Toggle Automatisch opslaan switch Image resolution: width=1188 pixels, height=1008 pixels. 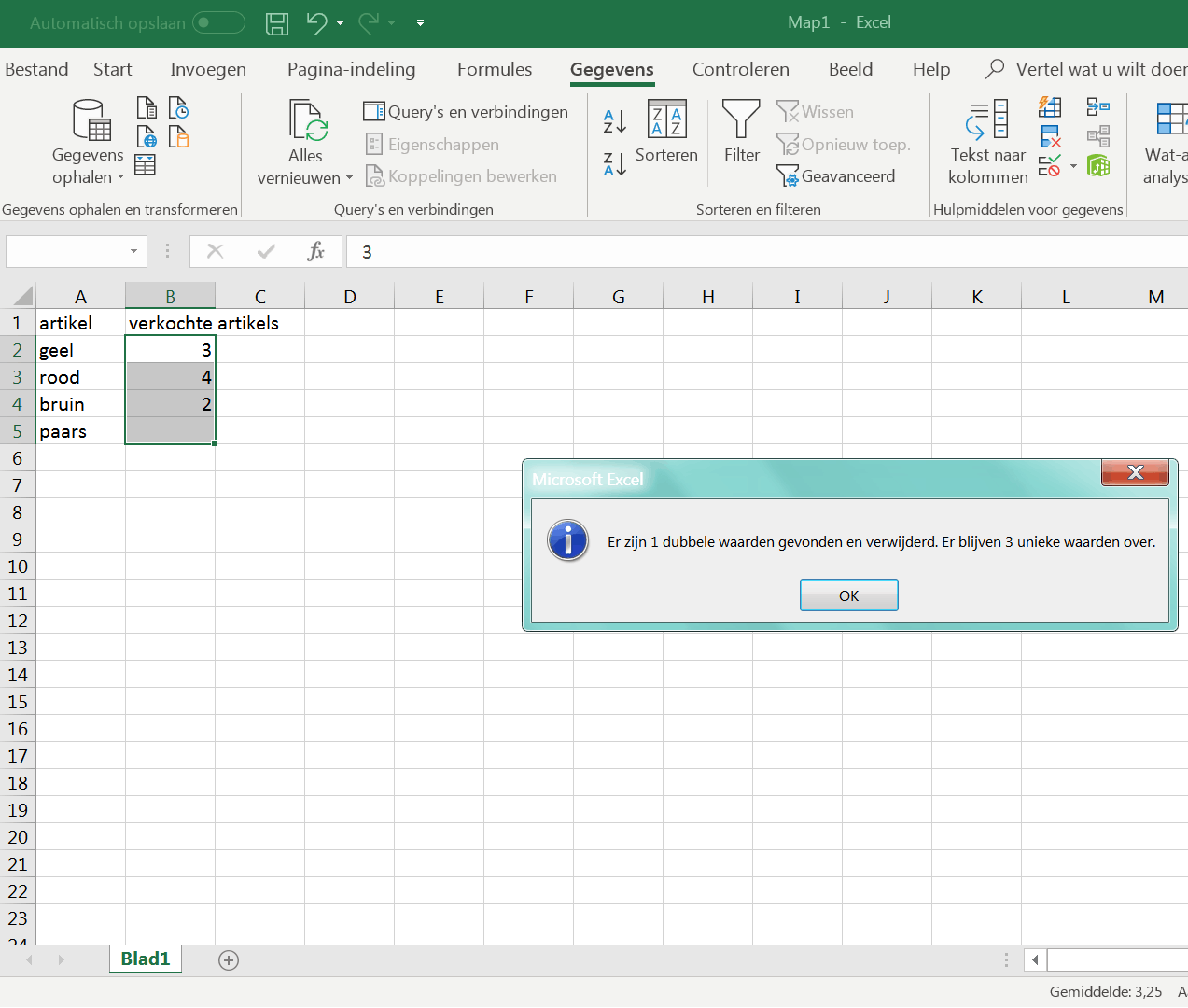[218, 22]
